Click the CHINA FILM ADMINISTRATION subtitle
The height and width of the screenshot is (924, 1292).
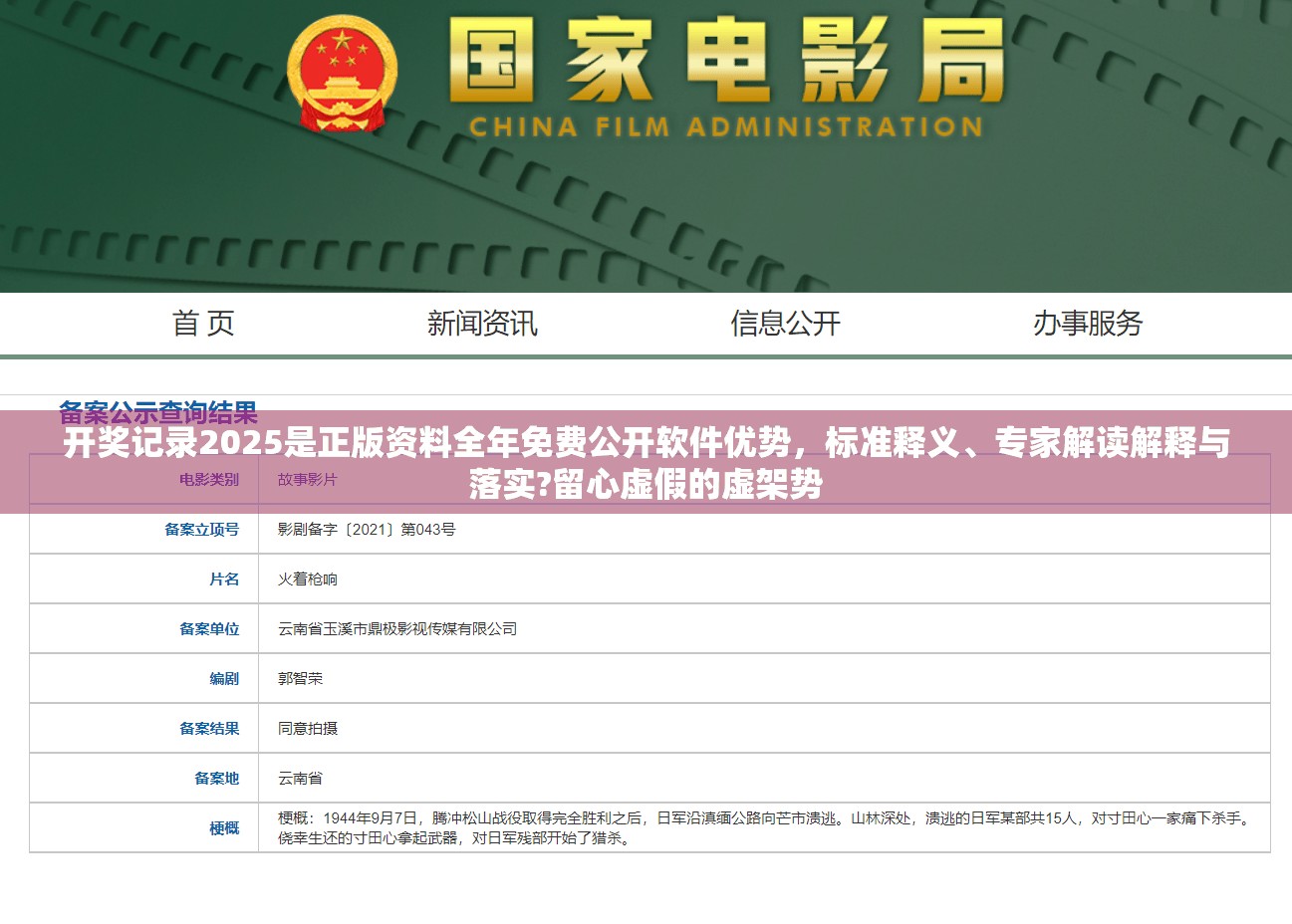coord(725,127)
